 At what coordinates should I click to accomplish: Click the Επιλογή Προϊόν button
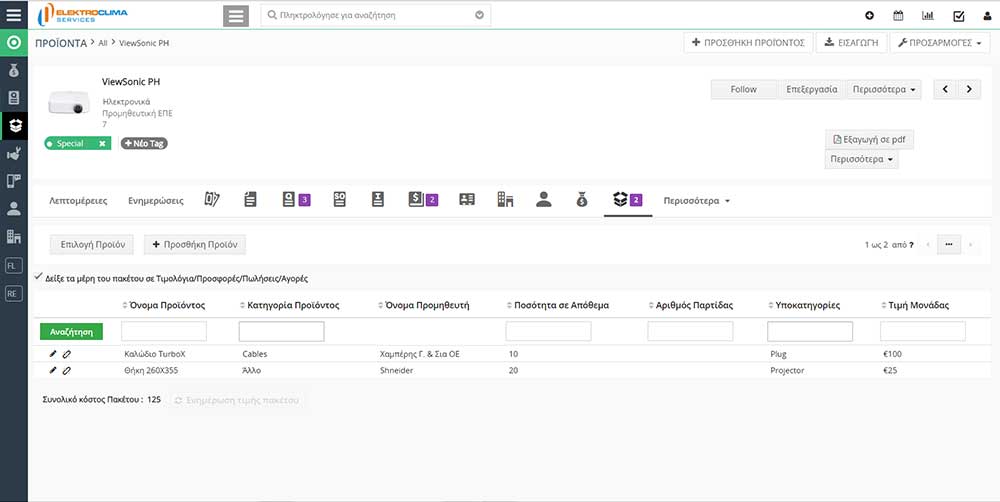92,244
